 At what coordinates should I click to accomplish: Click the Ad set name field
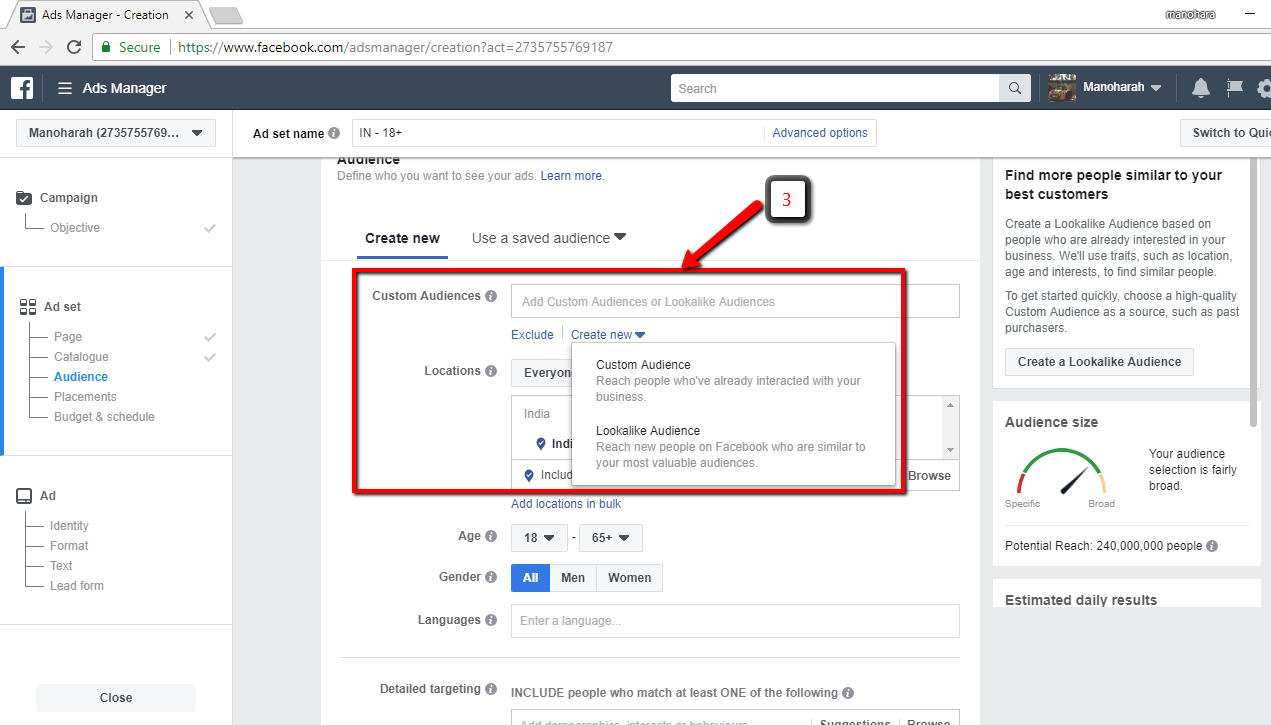(558, 133)
